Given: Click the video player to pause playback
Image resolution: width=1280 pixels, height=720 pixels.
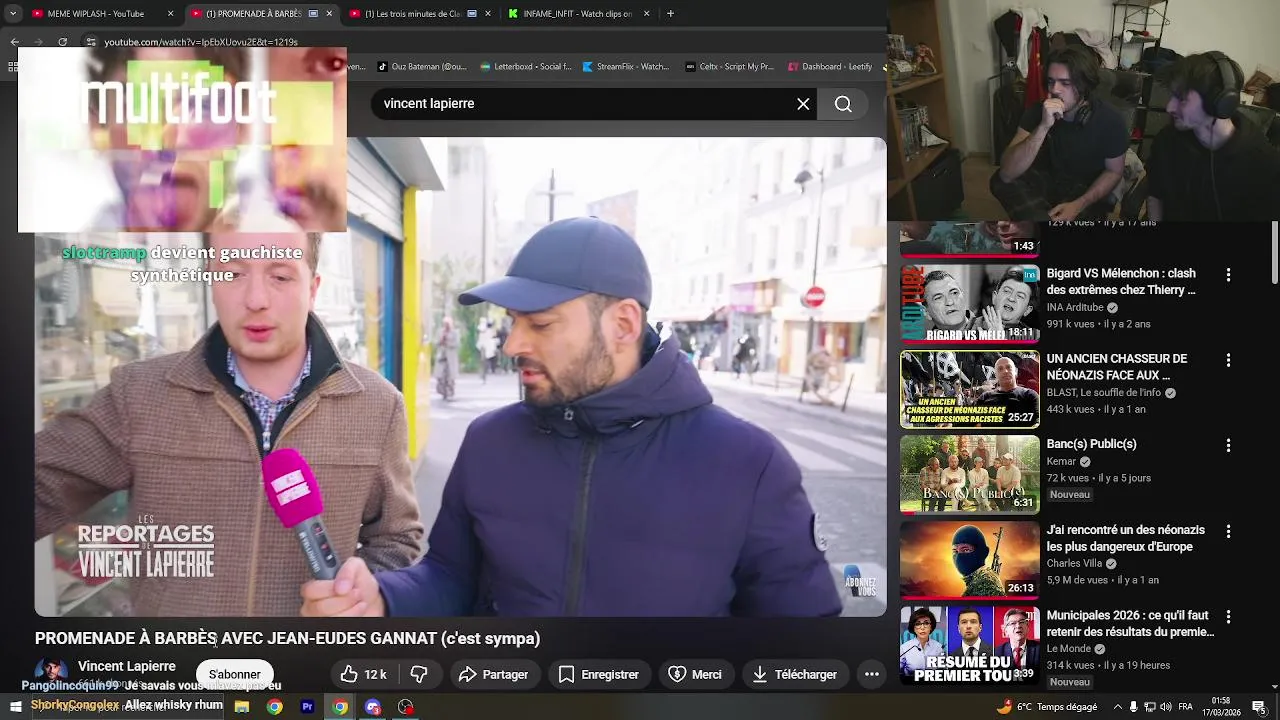Looking at the screenshot, I should pos(460,377).
